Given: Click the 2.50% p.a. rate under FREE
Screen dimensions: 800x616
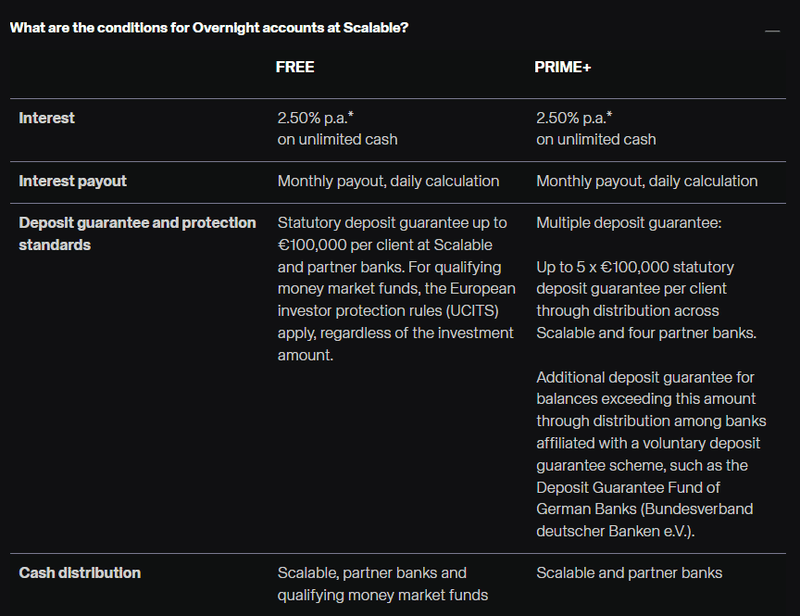Looking at the screenshot, I should coord(315,118).
